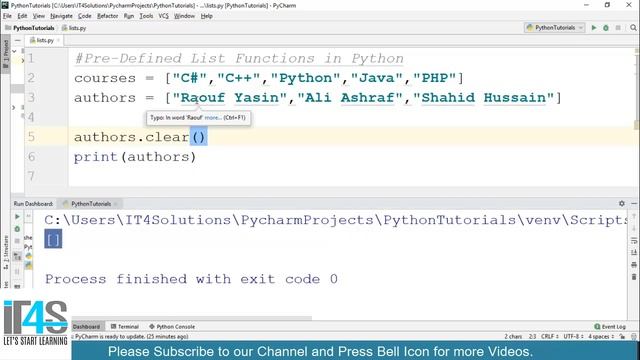The image size is (640, 360).
Task: Click the CRLF line separator selector
Action: pos(550,337)
